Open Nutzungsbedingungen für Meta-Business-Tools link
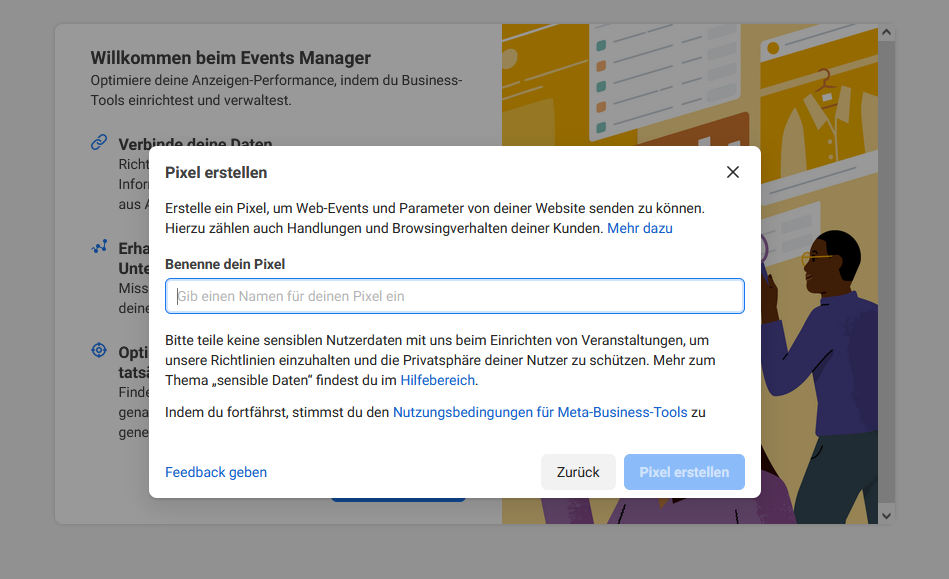 click(540, 412)
